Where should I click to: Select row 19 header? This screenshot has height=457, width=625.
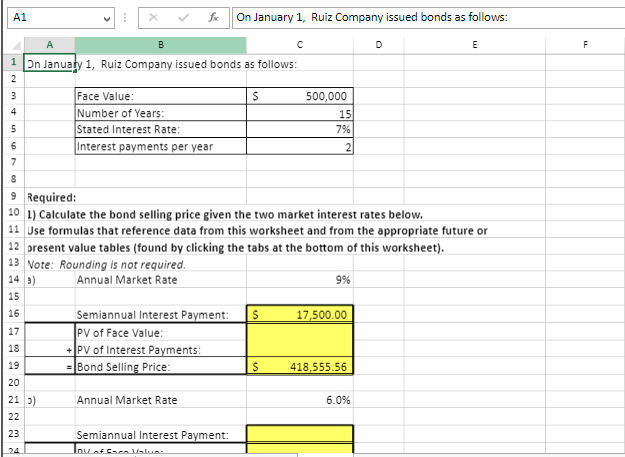(x=14, y=365)
